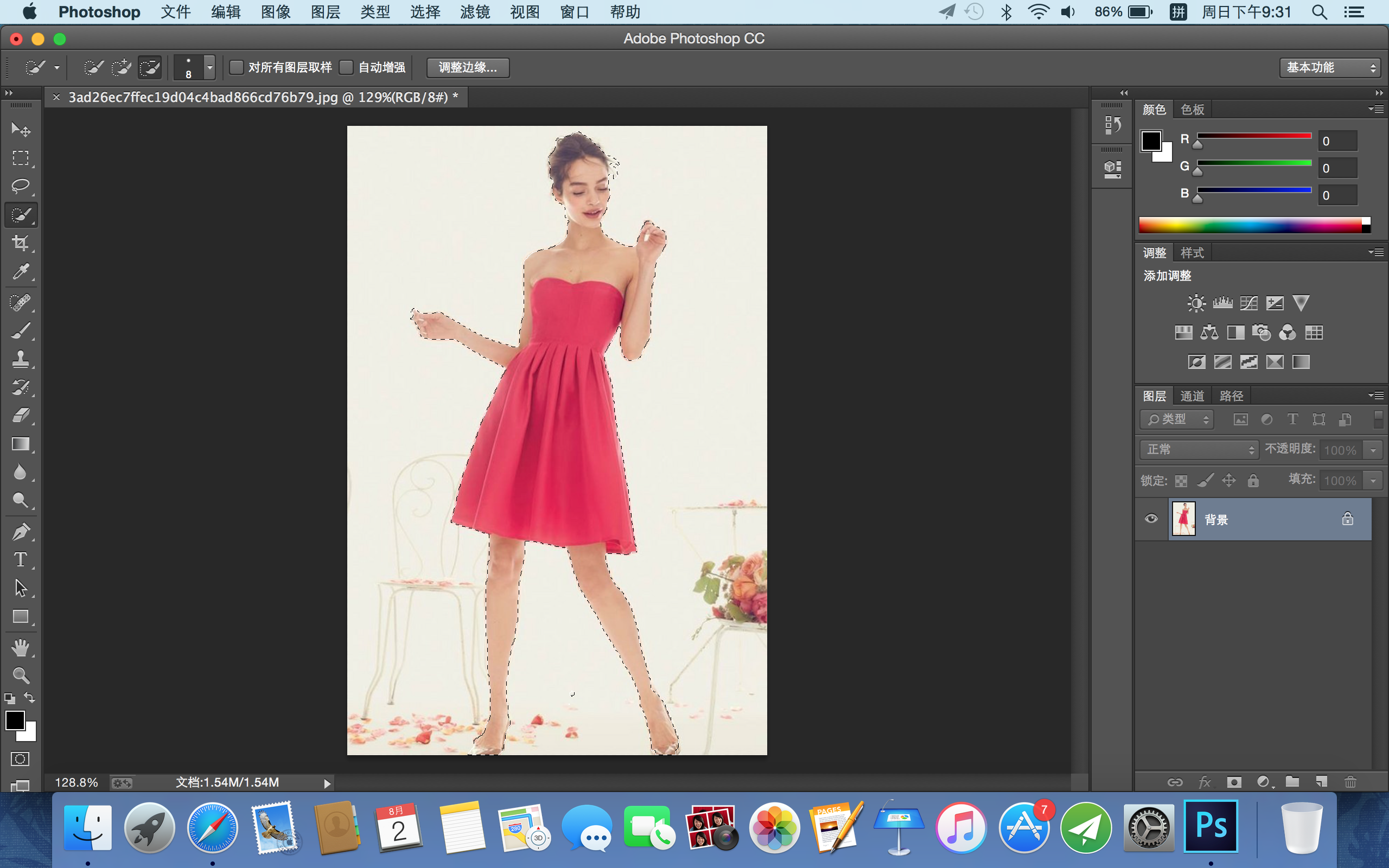Toggle lock position

pyautogui.click(x=1229, y=481)
